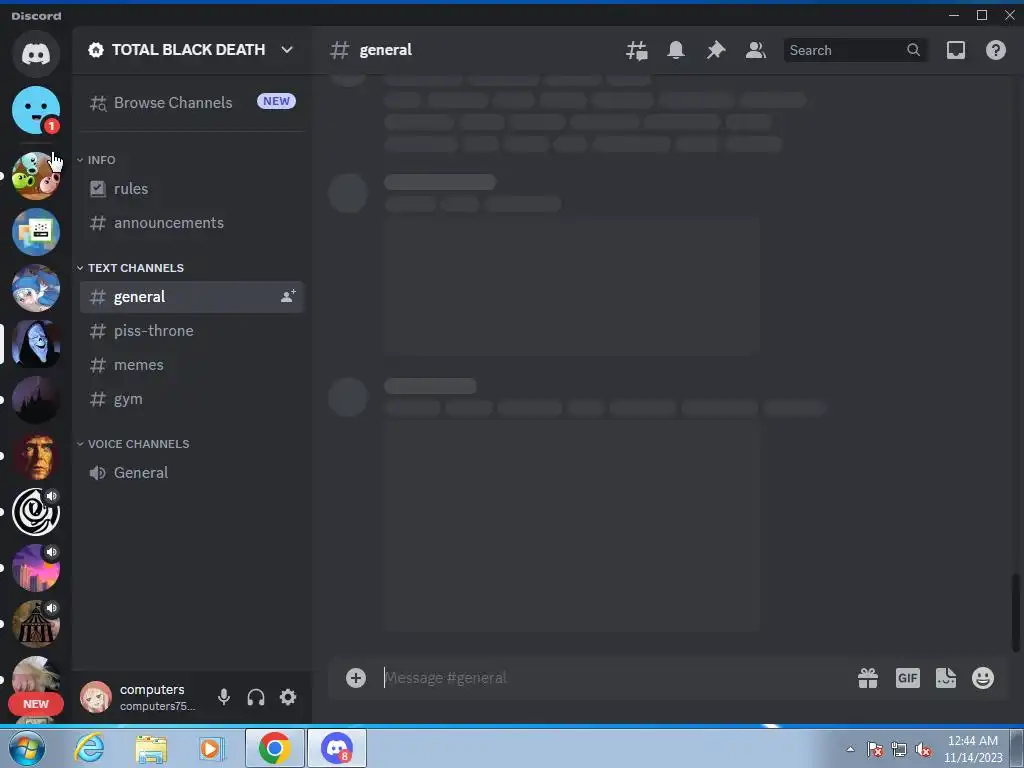
Task: Open the purple sunset city server icon
Action: coord(36,568)
